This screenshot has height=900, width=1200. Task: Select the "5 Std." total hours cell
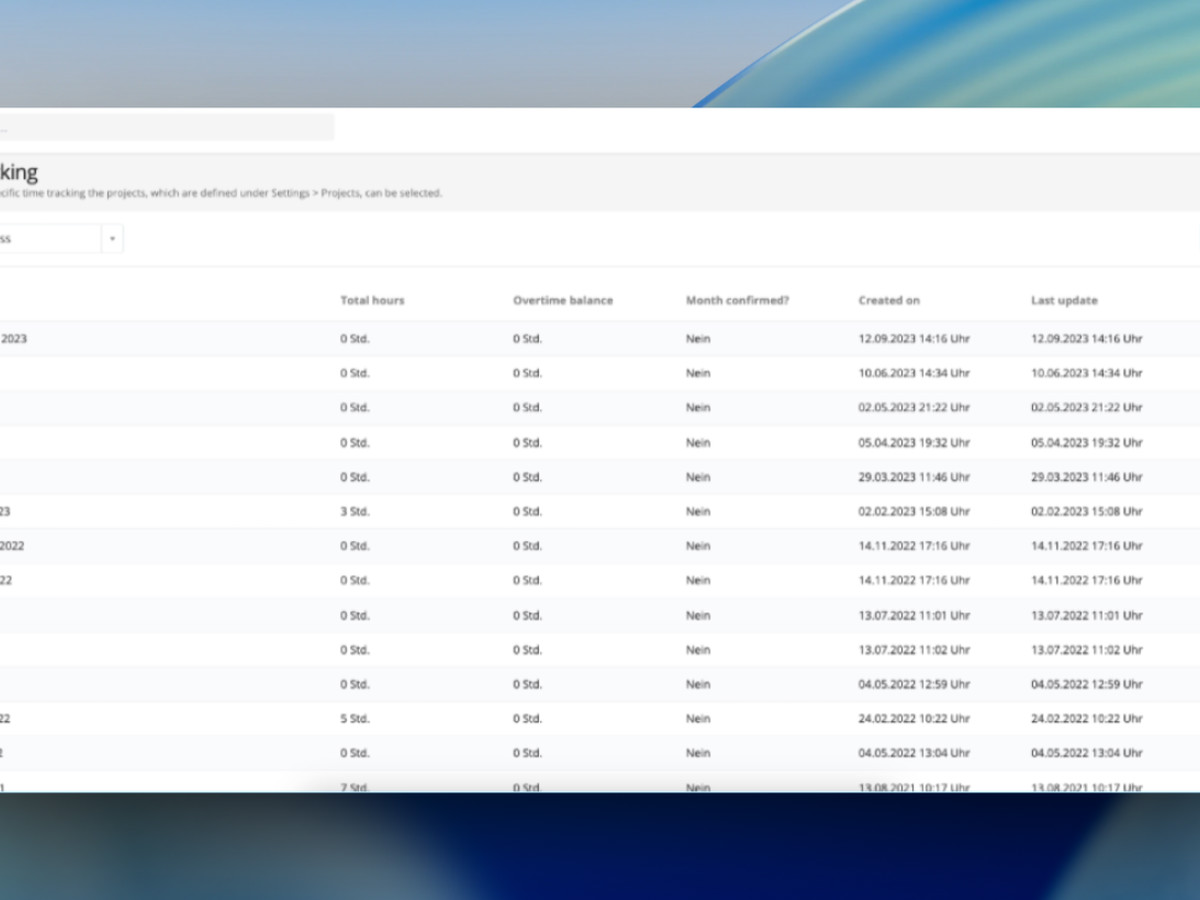pyautogui.click(x=355, y=718)
